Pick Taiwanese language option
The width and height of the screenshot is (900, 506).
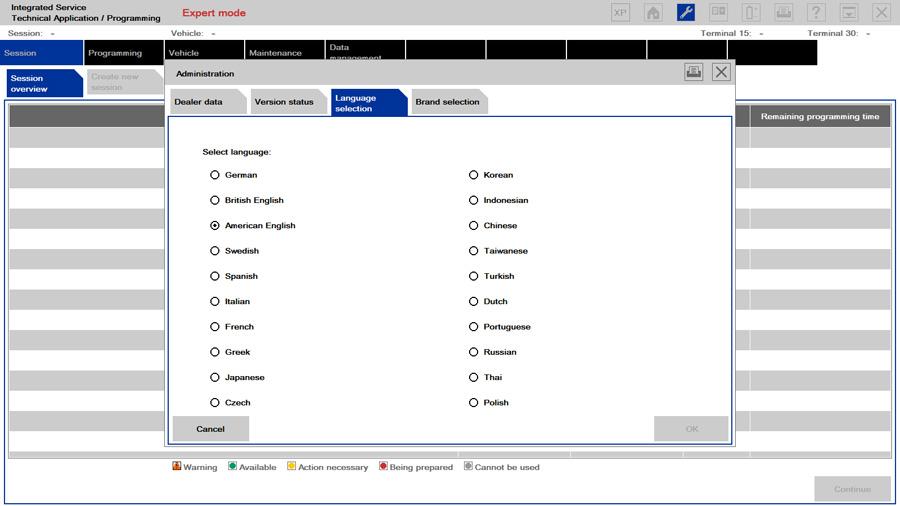coord(474,251)
